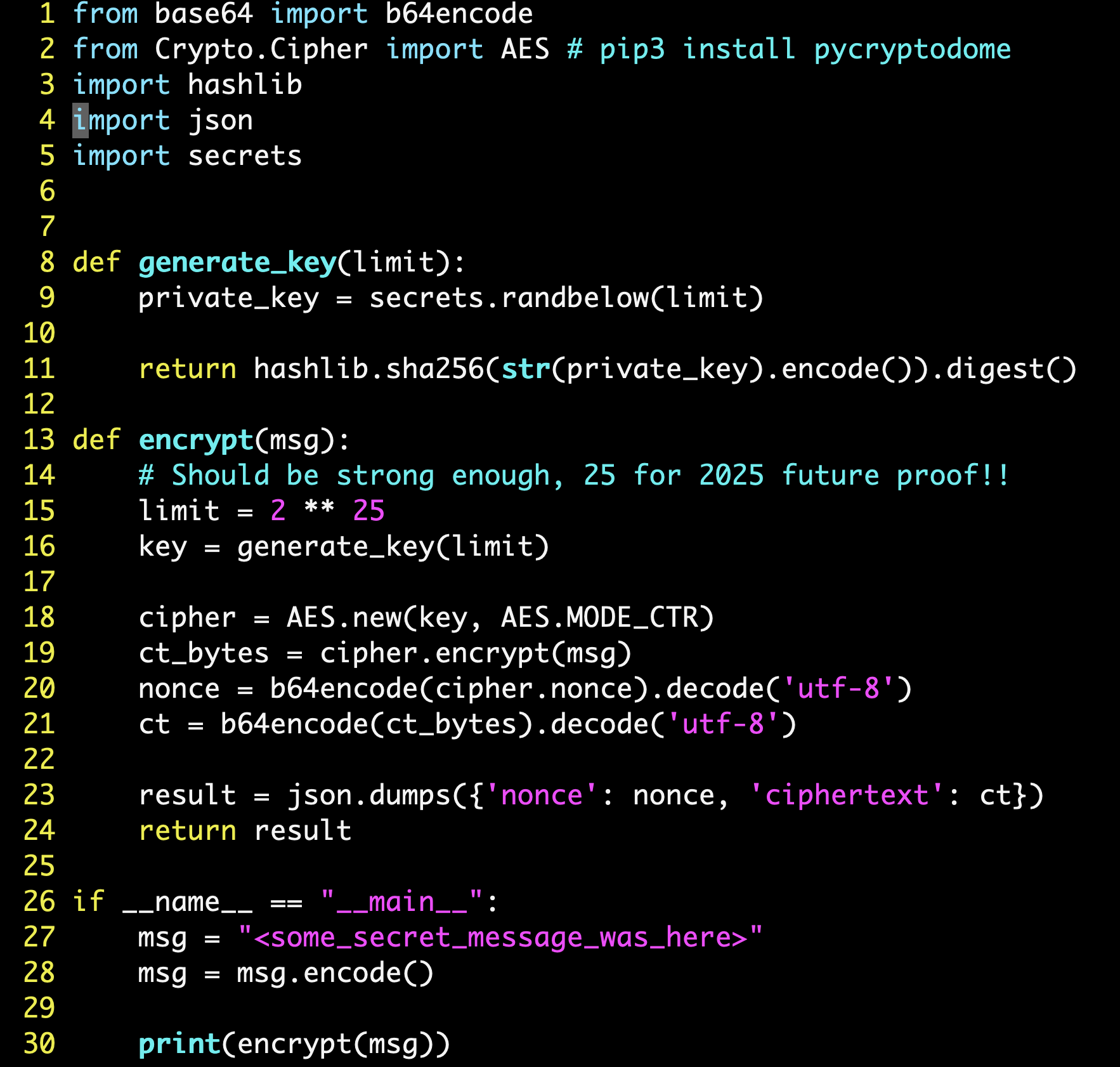
Task: Place cursor on 'hashlib' in line 3
Action: 245,85
